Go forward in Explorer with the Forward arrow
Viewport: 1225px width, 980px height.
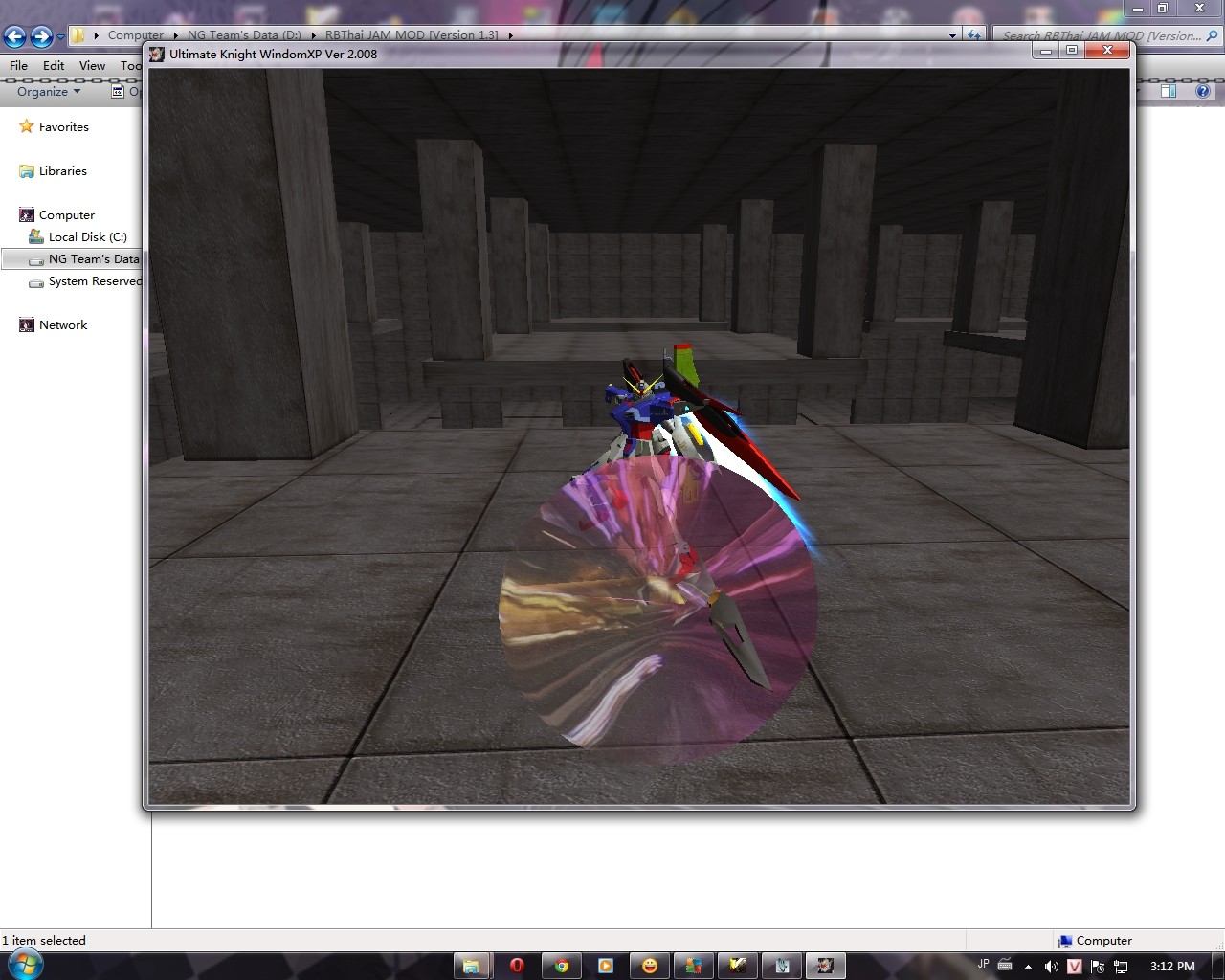click(41, 36)
